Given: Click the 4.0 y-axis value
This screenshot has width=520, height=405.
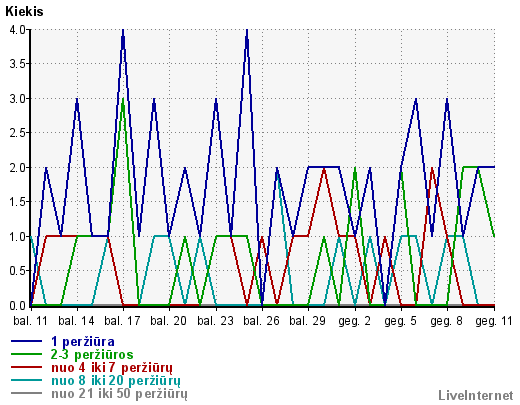Looking at the screenshot, I should pyautogui.click(x=18, y=30).
